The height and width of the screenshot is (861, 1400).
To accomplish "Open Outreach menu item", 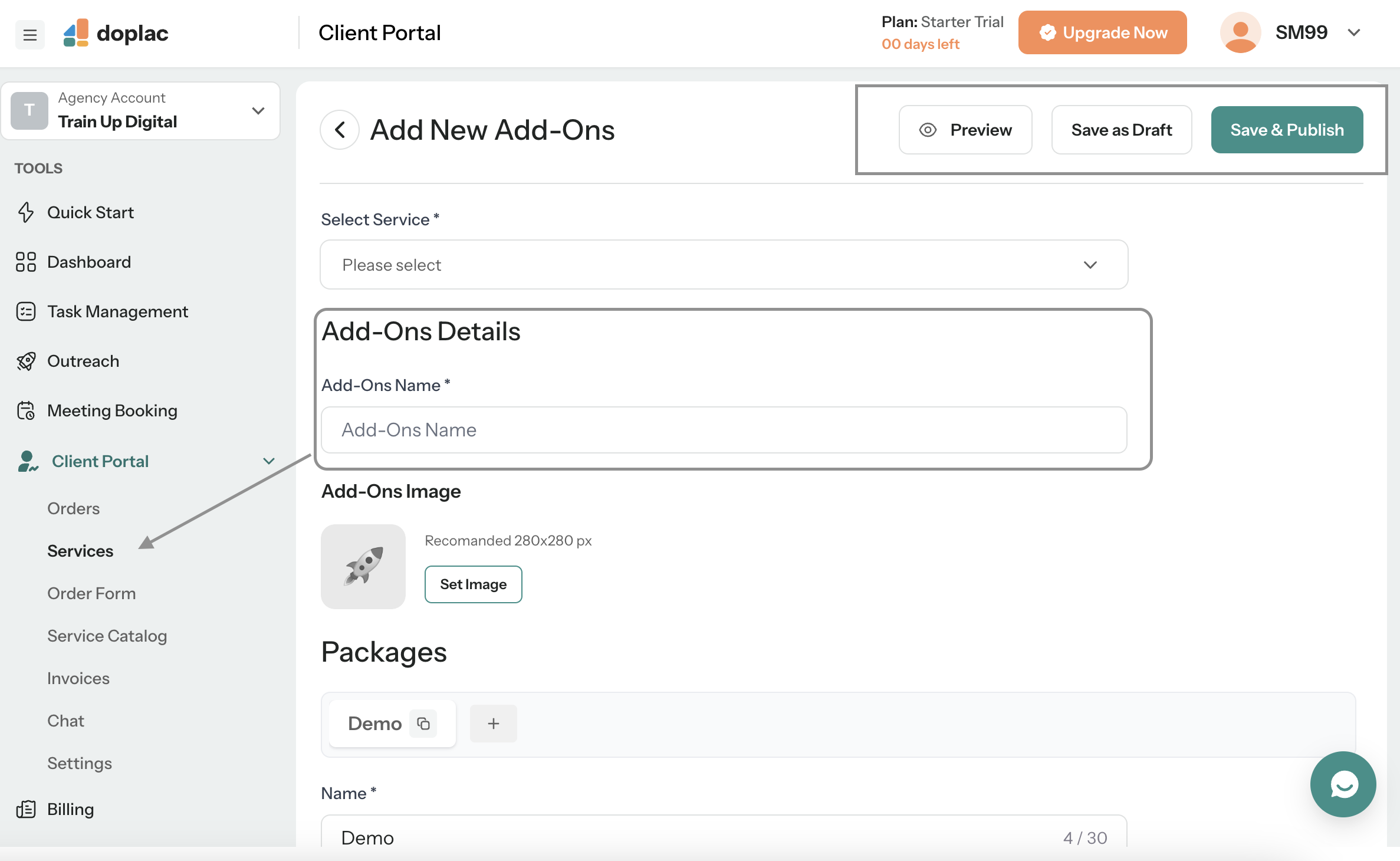I will click(83, 361).
